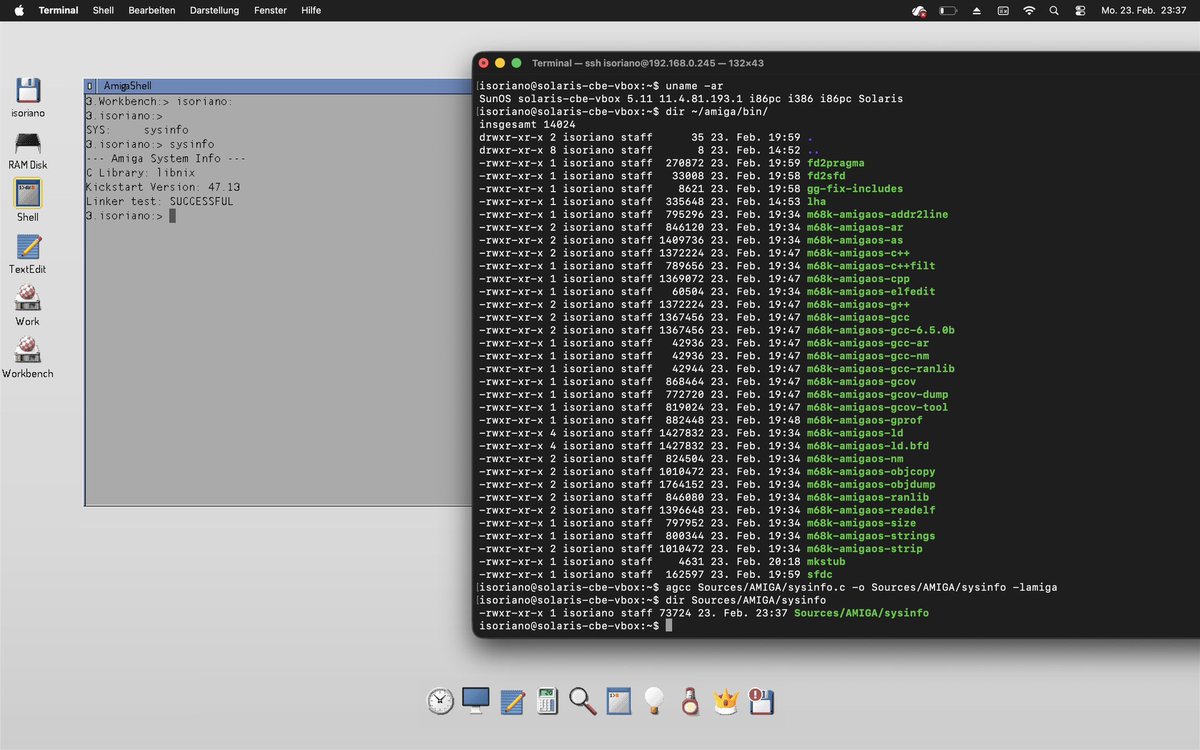This screenshot has height=750, width=1200.
Task: Click the eject icon in the menu bar
Action: (x=977, y=10)
